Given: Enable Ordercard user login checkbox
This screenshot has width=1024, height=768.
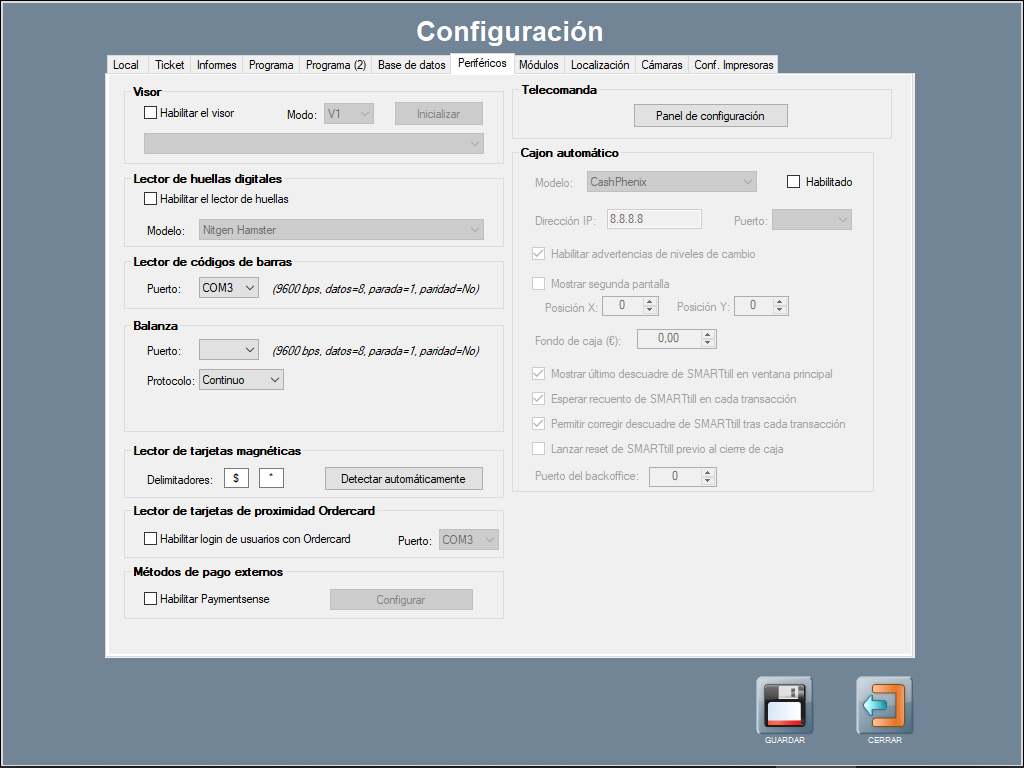Looking at the screenshot, I should pyautogui.click(x=151, y=539).
